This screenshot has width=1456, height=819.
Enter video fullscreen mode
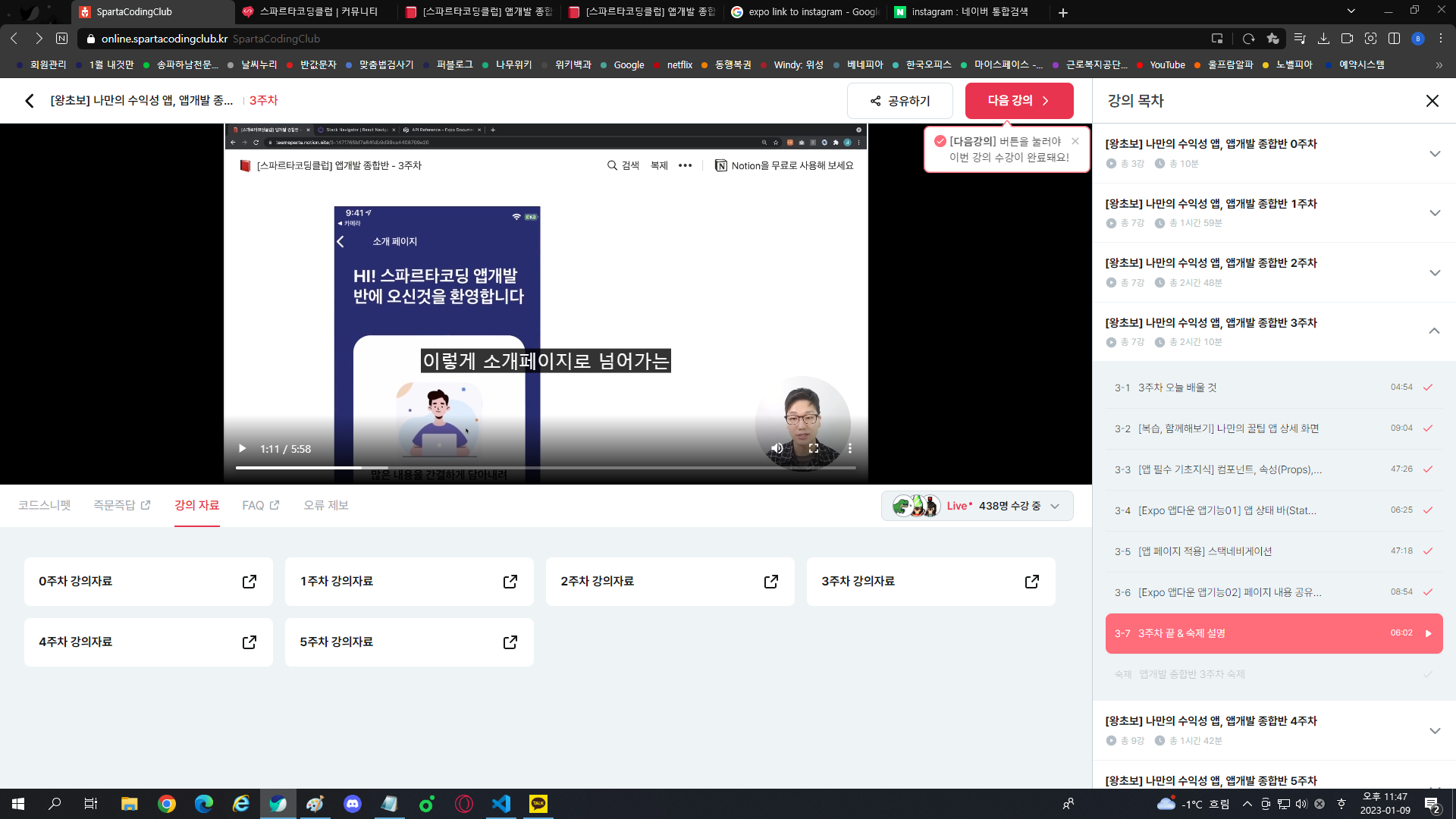click(x=814, y=449)
